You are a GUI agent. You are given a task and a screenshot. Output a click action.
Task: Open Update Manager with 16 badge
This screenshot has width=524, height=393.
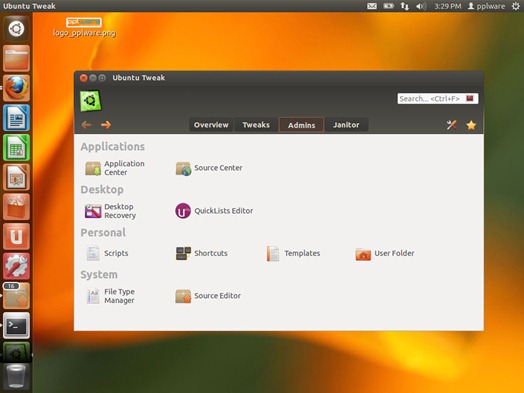pyautogui.click(x=16, y=296)
